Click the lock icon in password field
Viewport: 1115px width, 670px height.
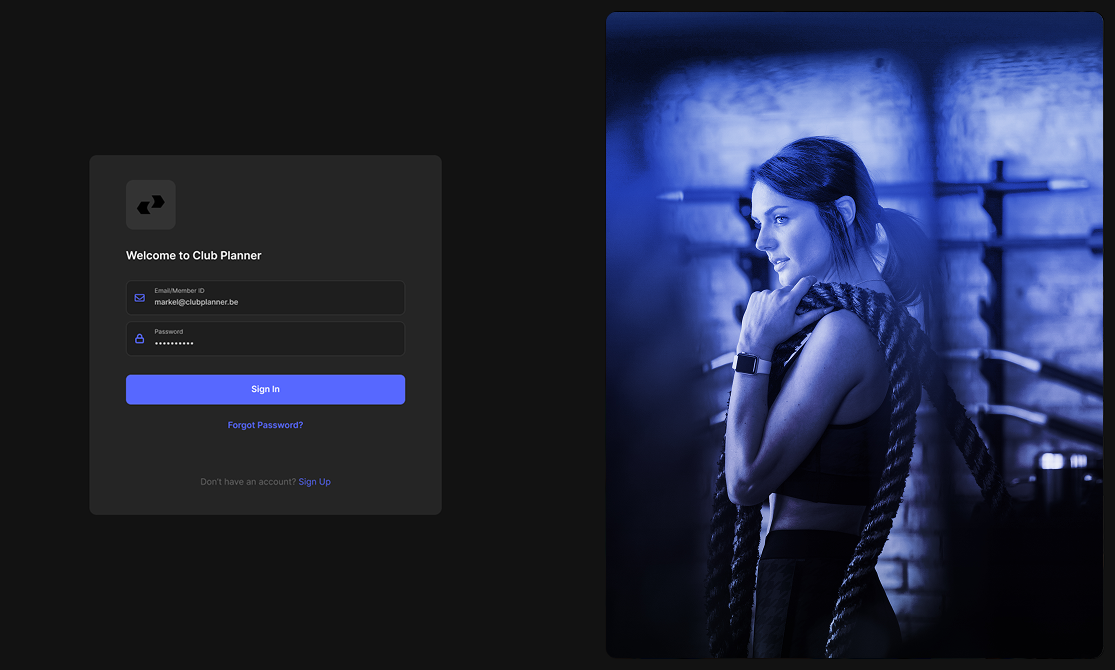140,339
